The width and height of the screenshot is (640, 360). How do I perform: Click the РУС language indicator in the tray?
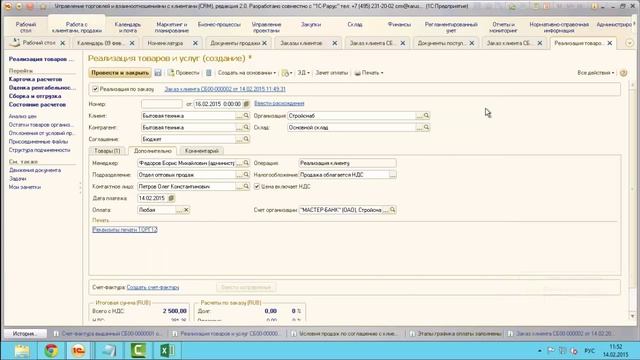589,351
